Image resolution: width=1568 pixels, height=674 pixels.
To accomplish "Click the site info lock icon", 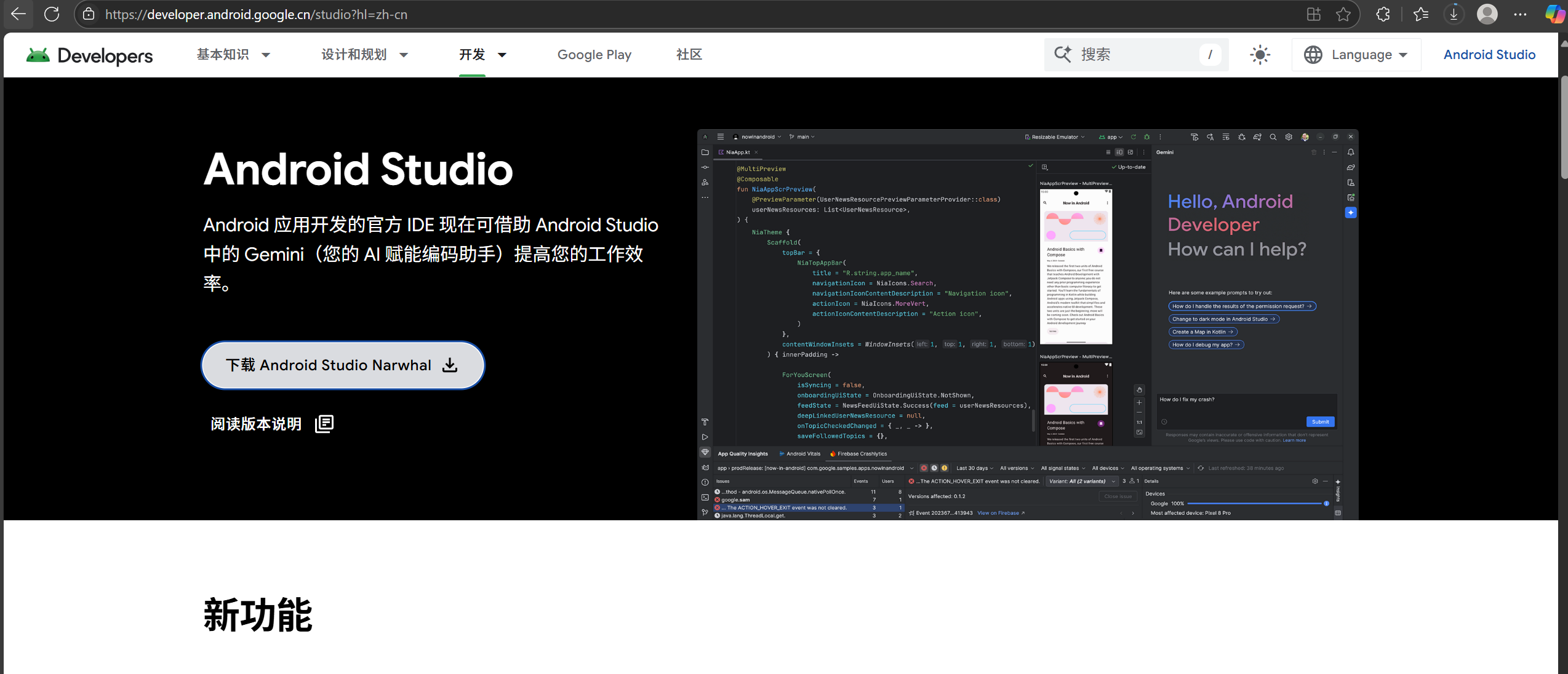I will point(89,14).
